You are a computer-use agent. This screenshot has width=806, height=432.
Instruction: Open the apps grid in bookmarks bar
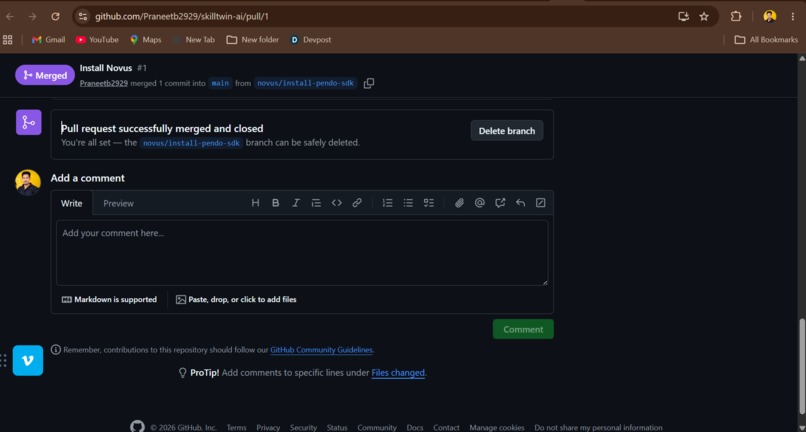coord(8,40)
